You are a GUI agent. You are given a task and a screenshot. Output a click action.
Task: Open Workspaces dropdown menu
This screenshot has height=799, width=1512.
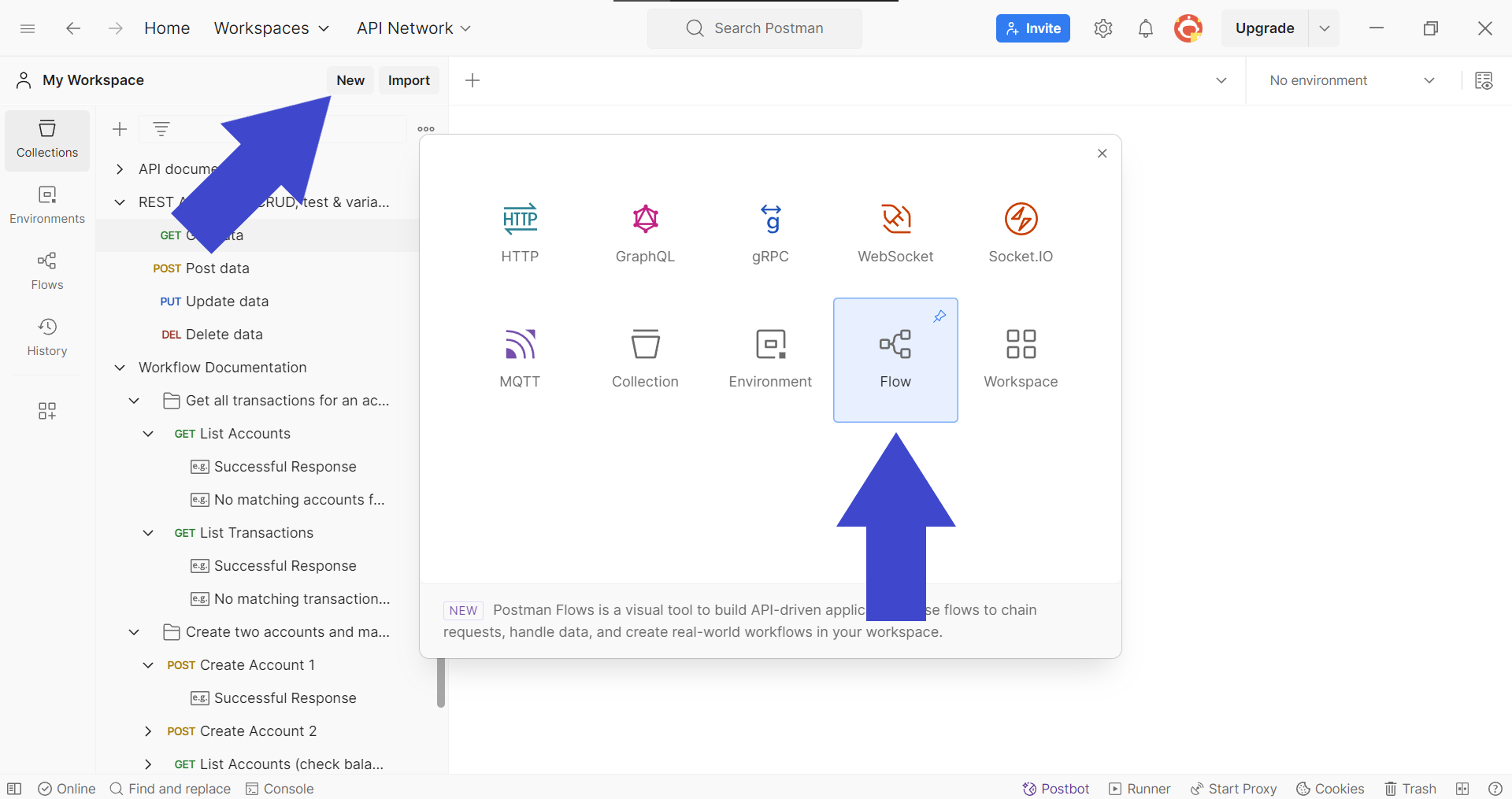[x=272, y=28]
